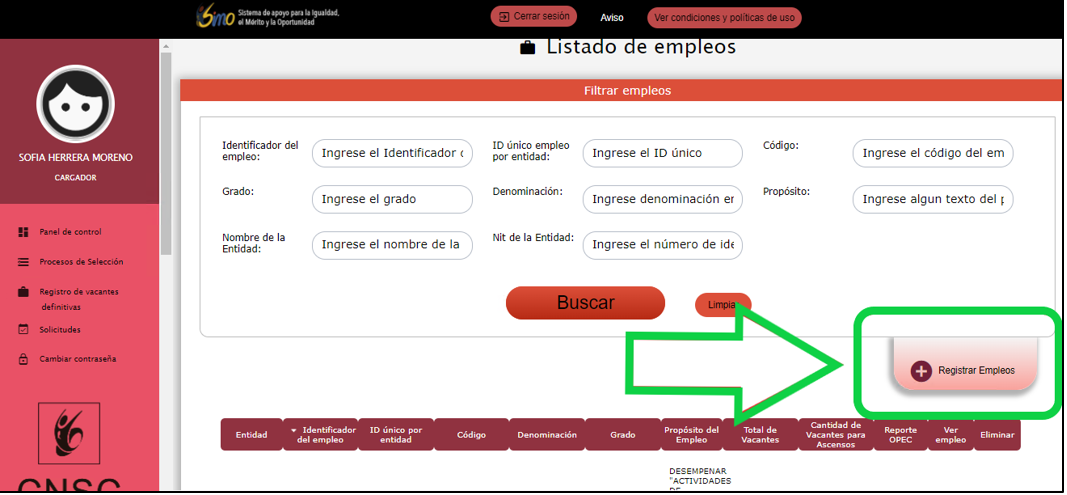Click the plus icon on Registrar Empleos
The width and height of the screenshot is (1067, 495).
[921, 371]
